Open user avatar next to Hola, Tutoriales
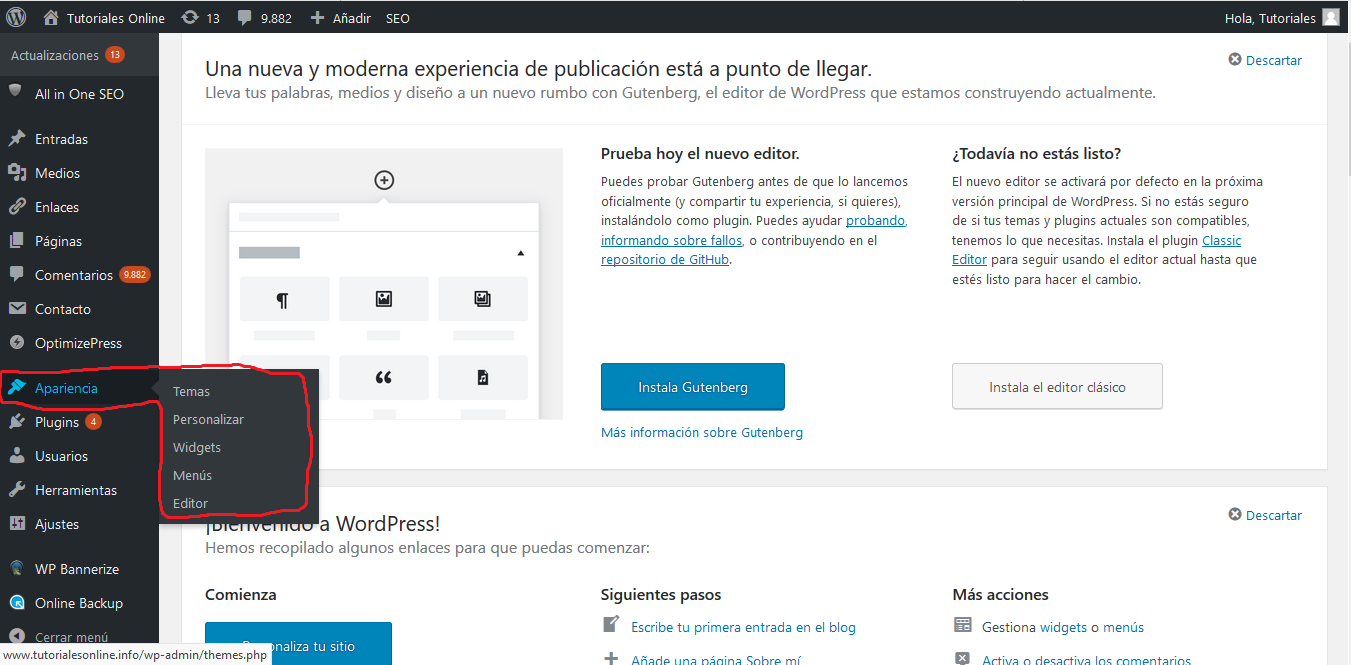This screenshot has width=1351, height=665. click(1331, 17)
